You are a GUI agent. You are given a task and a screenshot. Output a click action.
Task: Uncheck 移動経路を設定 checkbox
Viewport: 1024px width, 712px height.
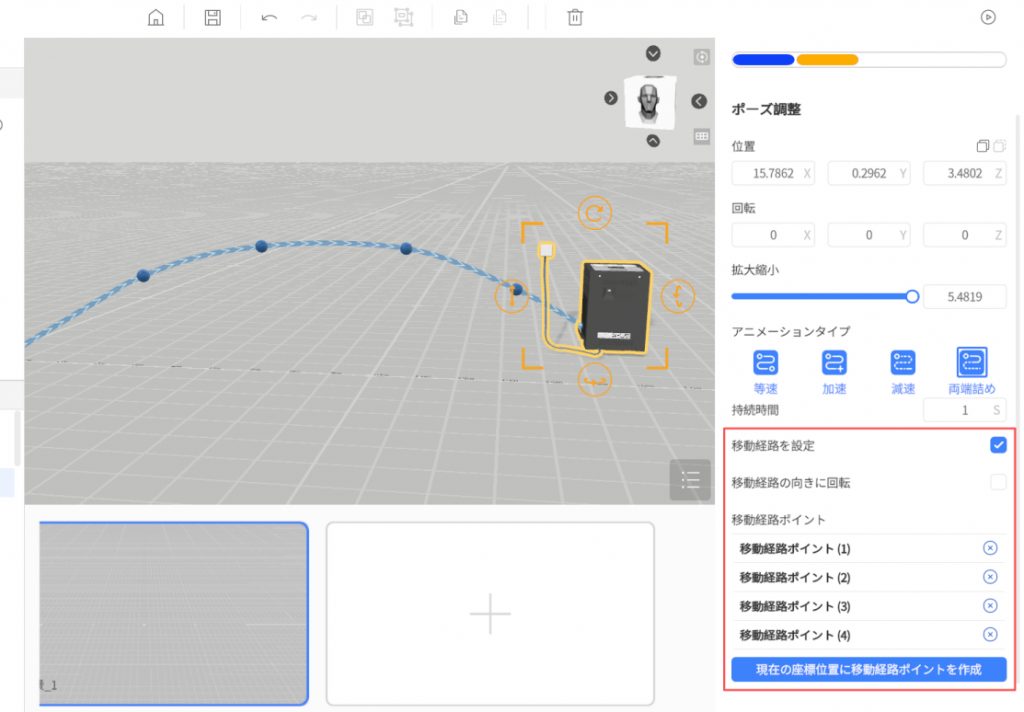point(997,445)
